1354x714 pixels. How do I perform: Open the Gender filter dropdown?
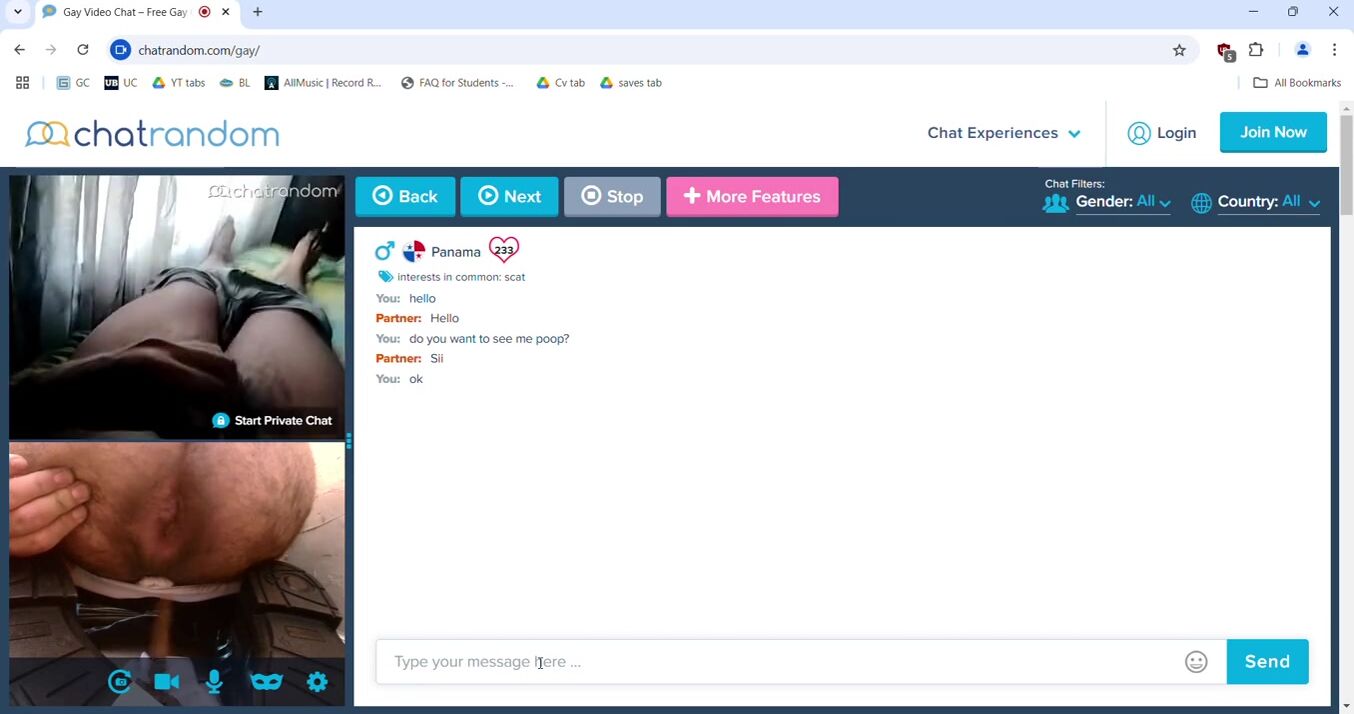1122,202
